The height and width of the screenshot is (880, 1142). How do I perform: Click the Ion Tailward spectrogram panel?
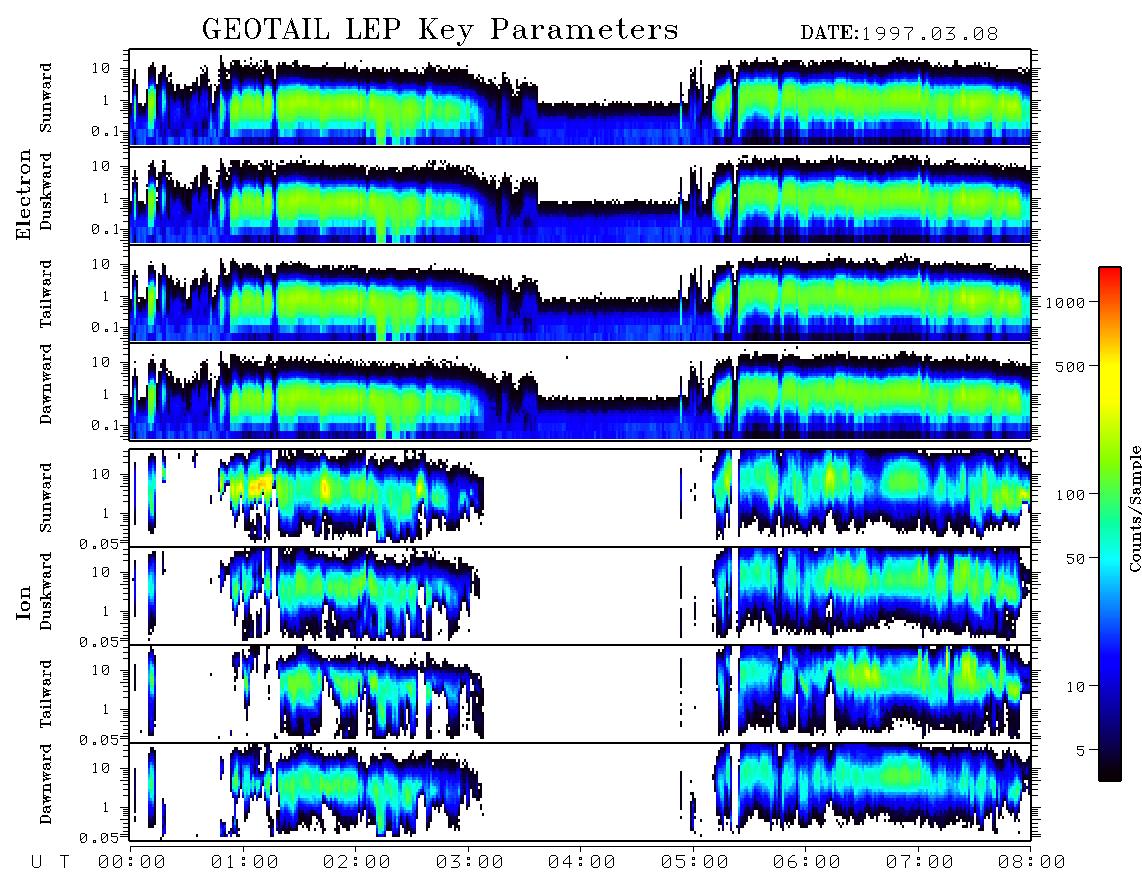tap(580, 694)
